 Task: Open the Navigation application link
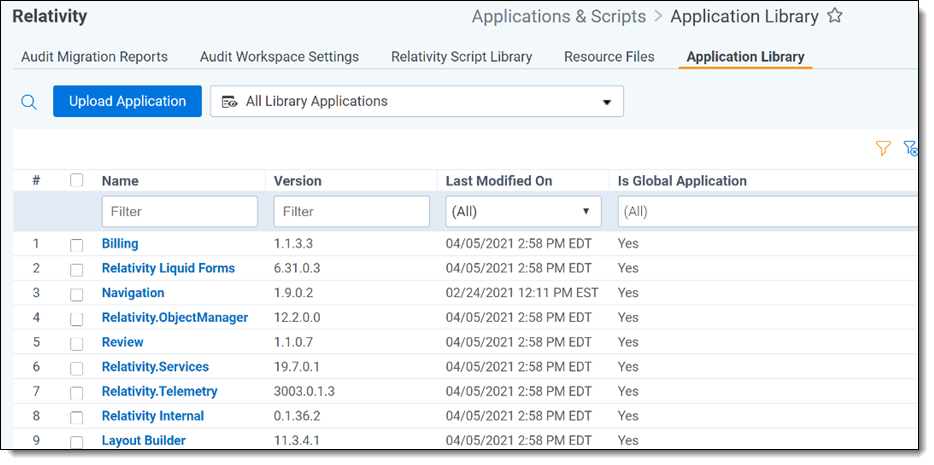point(133,293)
